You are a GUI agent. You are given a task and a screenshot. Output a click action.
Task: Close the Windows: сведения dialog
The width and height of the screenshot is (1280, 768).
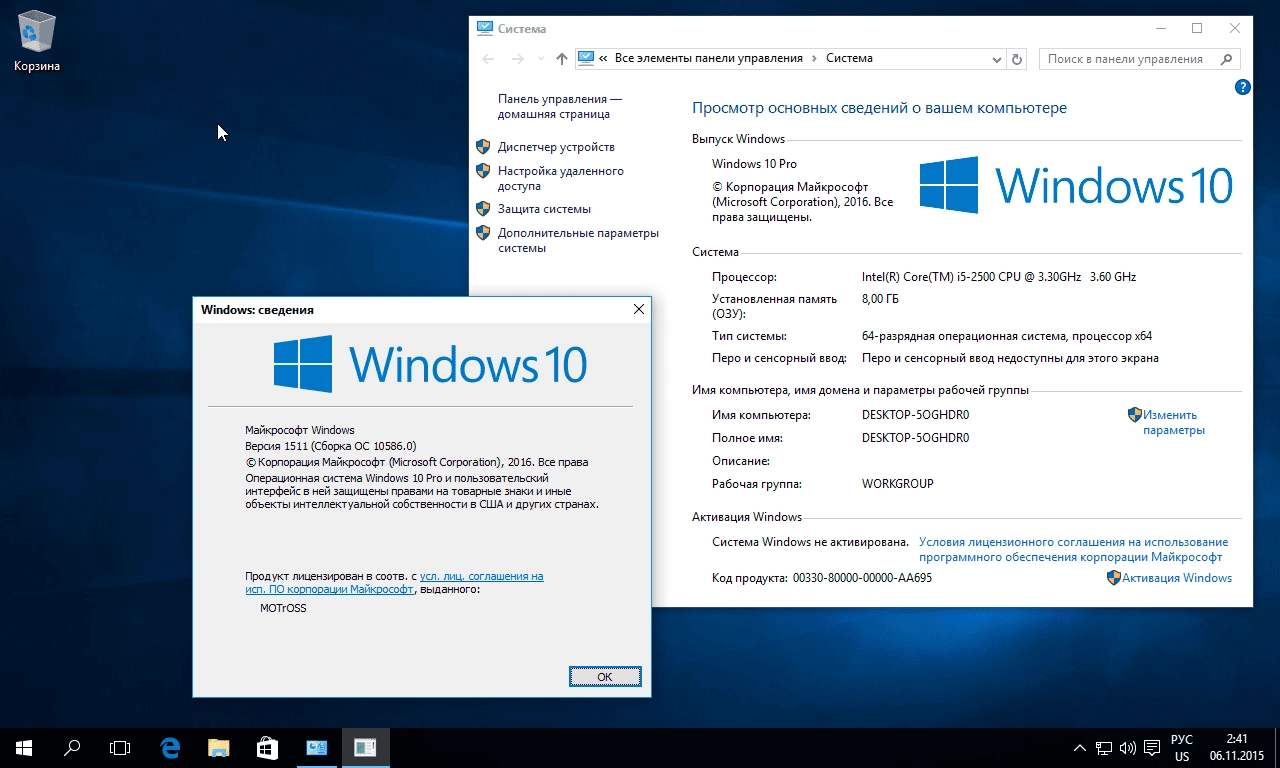coord(638,310)
